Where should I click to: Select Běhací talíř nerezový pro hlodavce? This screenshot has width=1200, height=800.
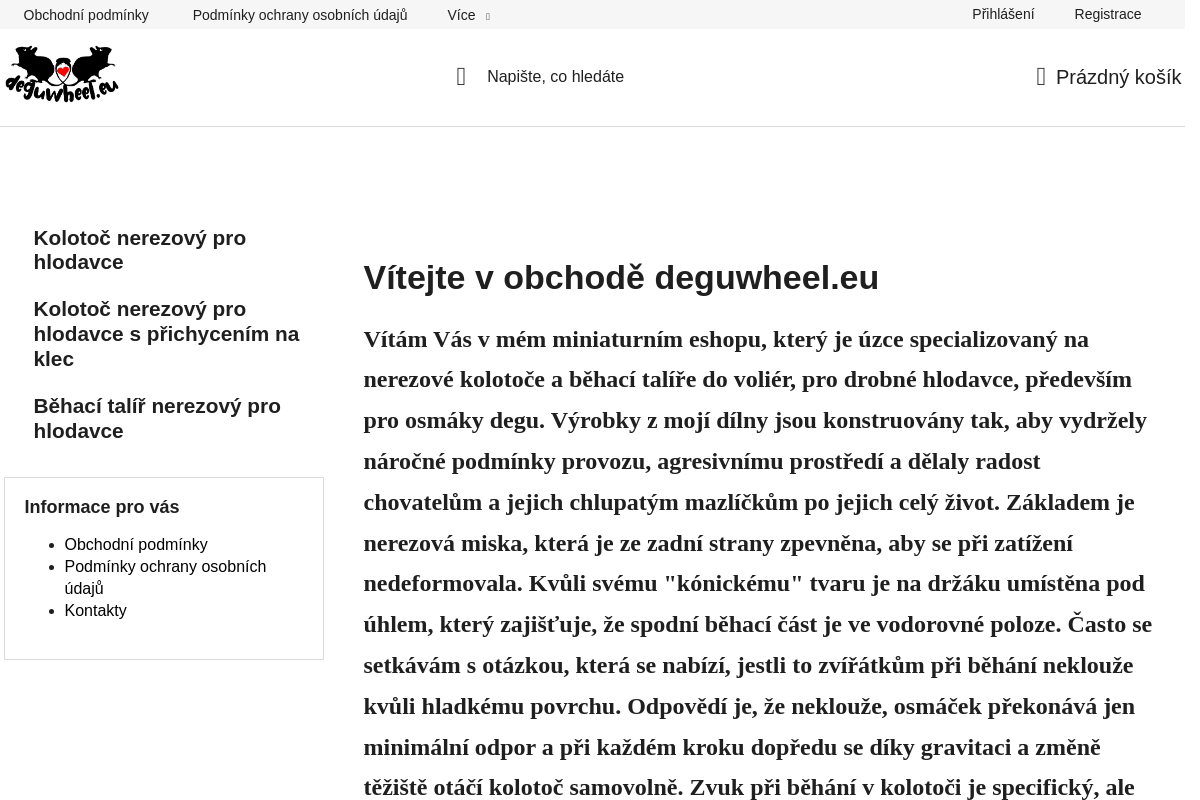pyautogui.click(x=157, y=418)
